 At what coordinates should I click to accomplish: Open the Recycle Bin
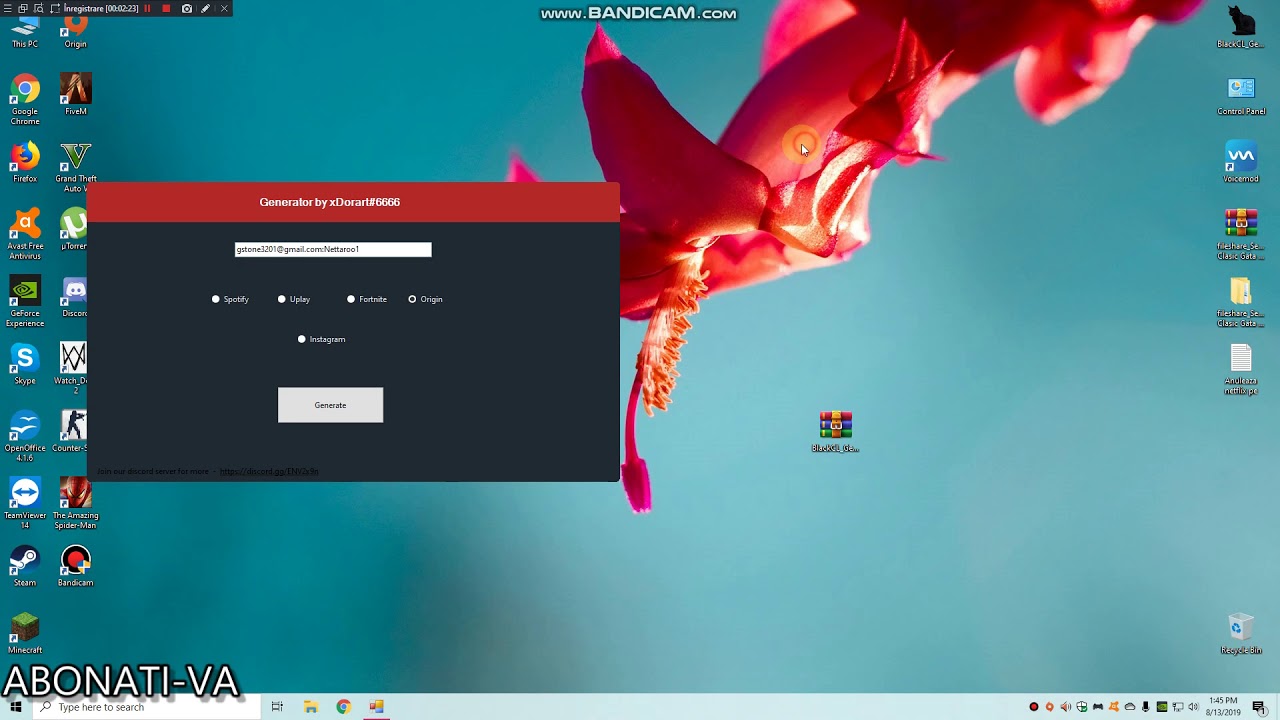pyautogui.click(x=1241, y=634)
